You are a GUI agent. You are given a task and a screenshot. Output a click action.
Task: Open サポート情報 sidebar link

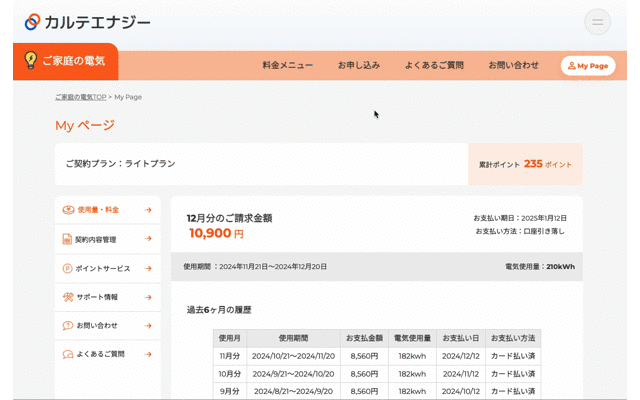coord(108,297)
